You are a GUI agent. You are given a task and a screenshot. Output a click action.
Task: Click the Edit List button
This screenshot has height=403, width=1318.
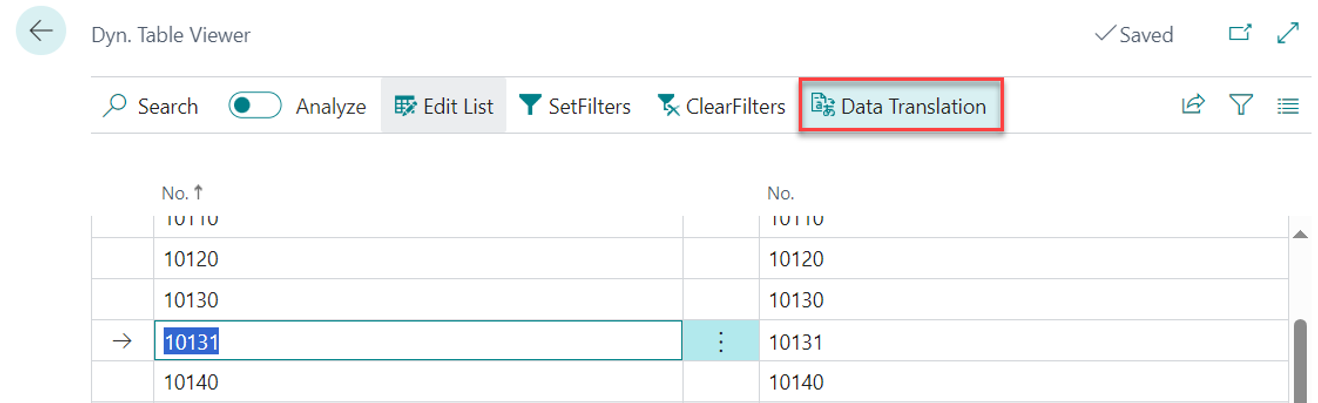pyautogui.click(x=444, y=106)
